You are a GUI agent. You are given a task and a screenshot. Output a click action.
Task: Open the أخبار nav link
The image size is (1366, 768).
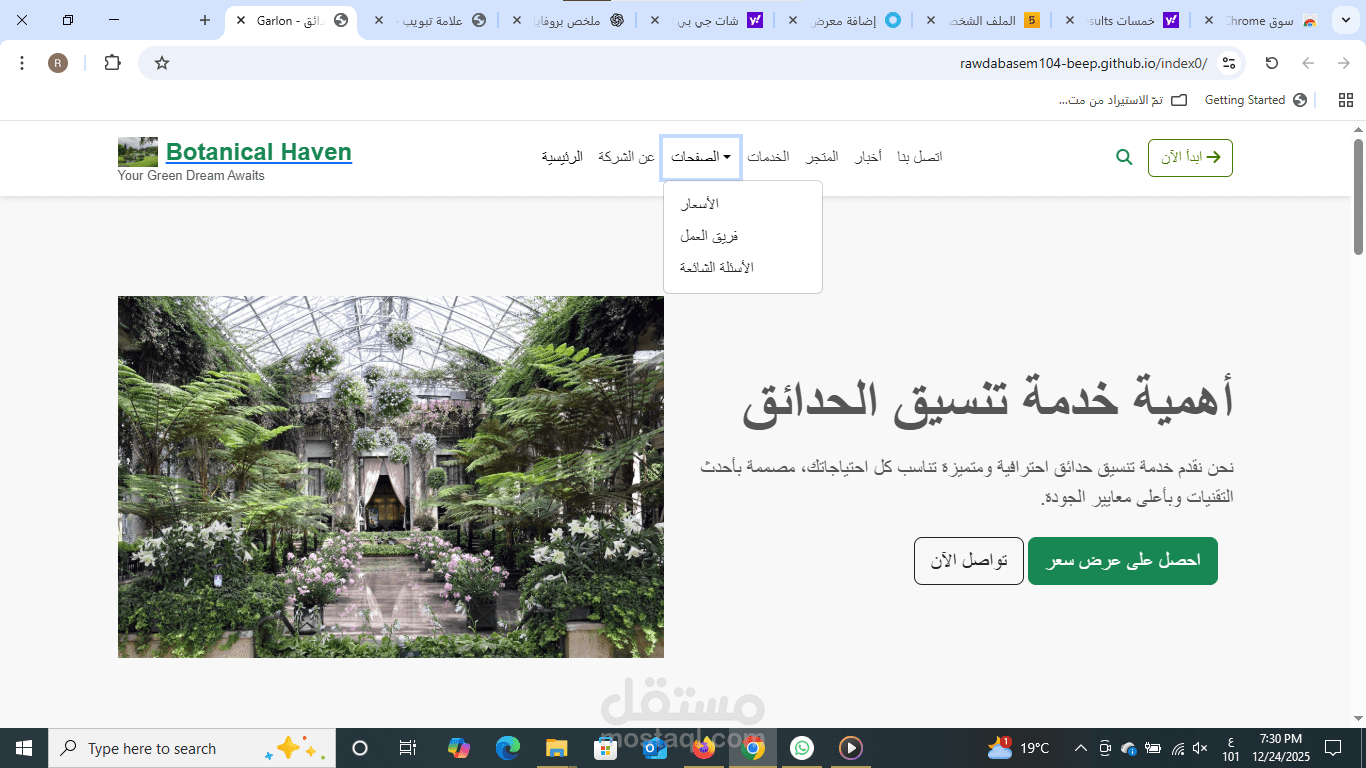pos(868,157)
